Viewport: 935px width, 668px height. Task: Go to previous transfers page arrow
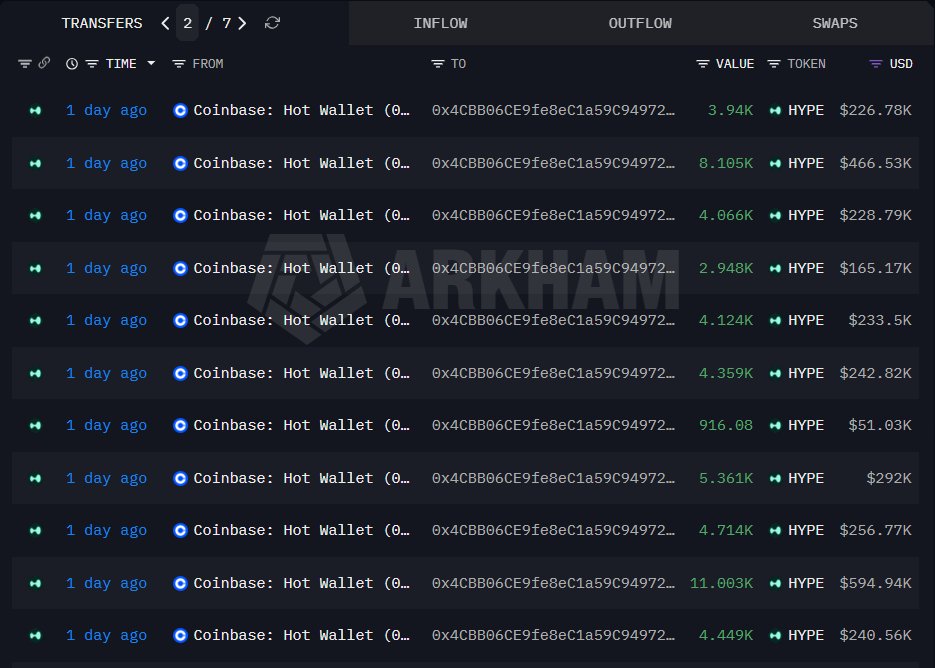click(165, 23)
